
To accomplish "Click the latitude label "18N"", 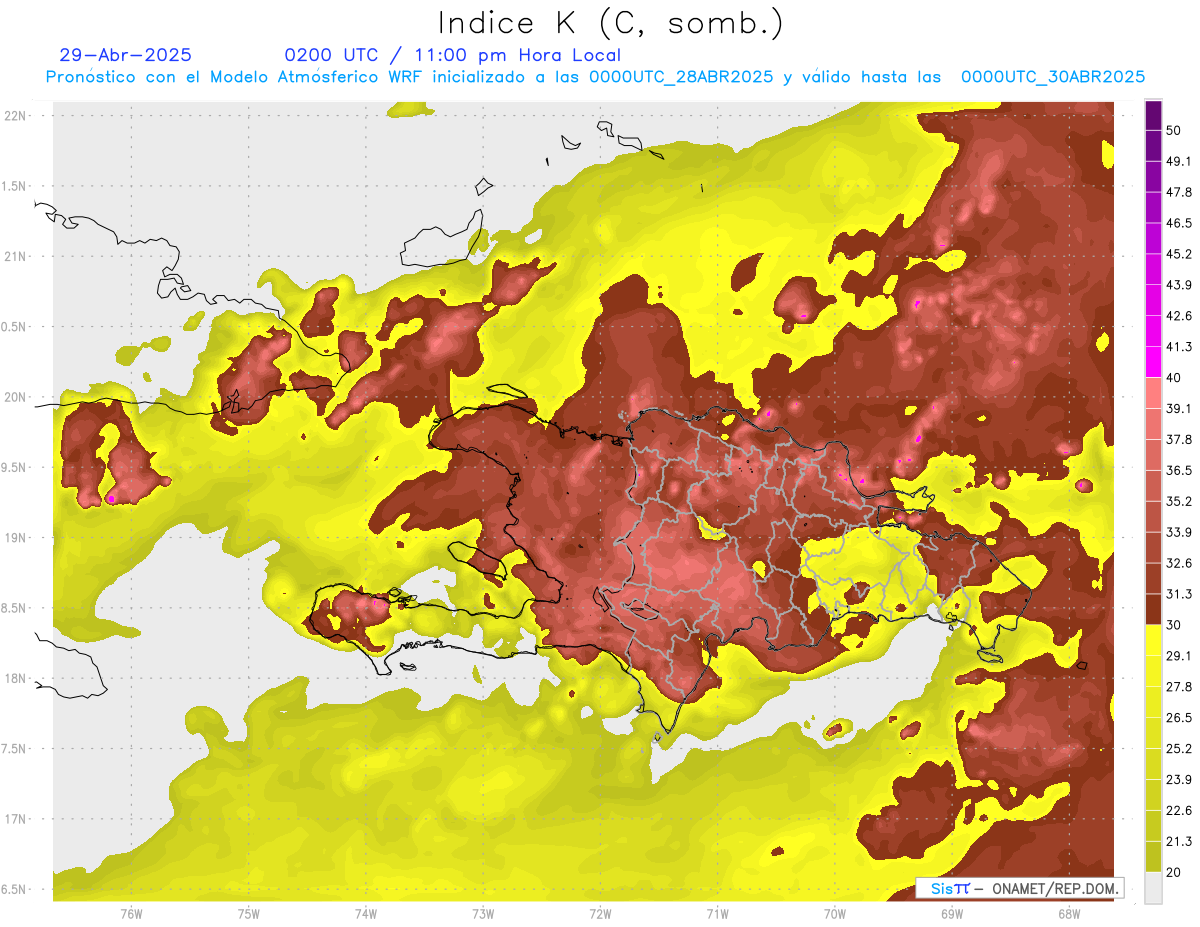I will (x=15, y=679).
